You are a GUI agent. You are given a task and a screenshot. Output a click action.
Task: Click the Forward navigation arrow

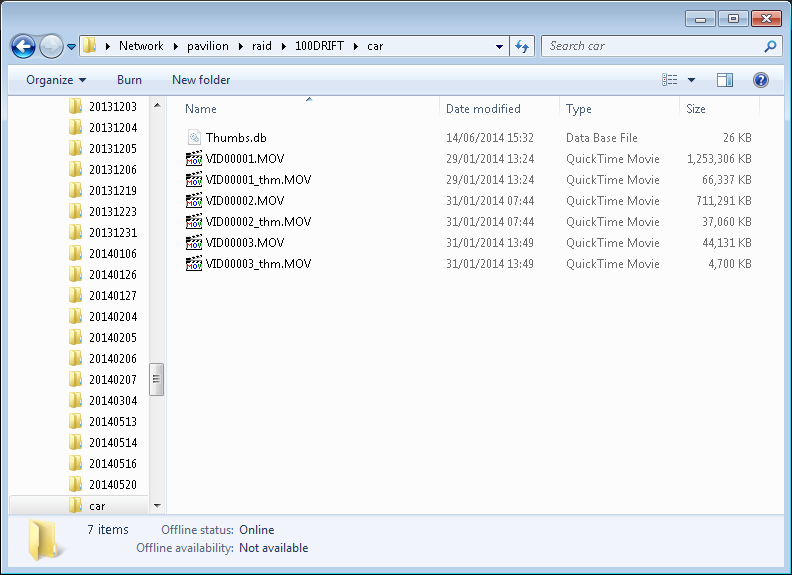[51, 46]
